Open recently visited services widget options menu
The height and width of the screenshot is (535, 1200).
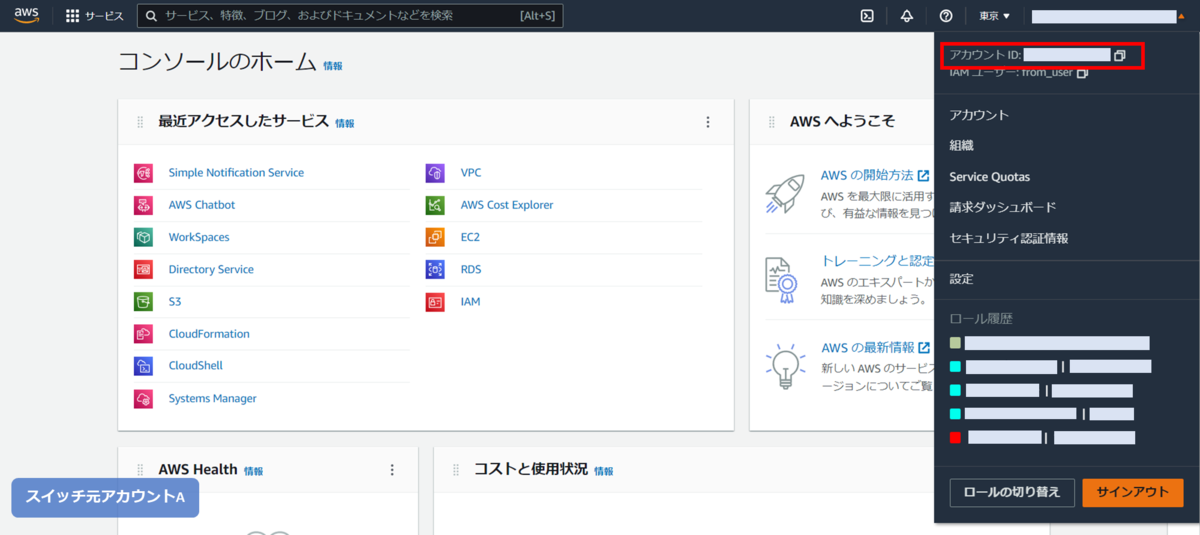[708, 122]
